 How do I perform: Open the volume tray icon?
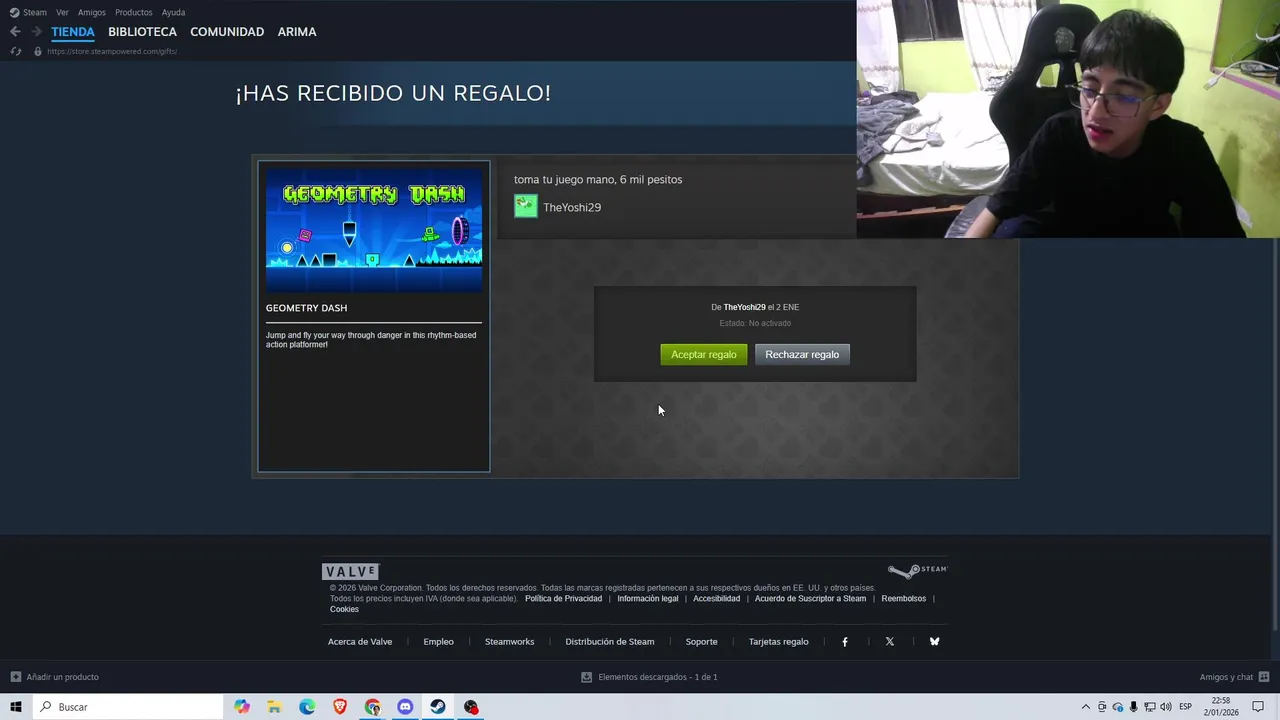click(x=1166, y=707)
